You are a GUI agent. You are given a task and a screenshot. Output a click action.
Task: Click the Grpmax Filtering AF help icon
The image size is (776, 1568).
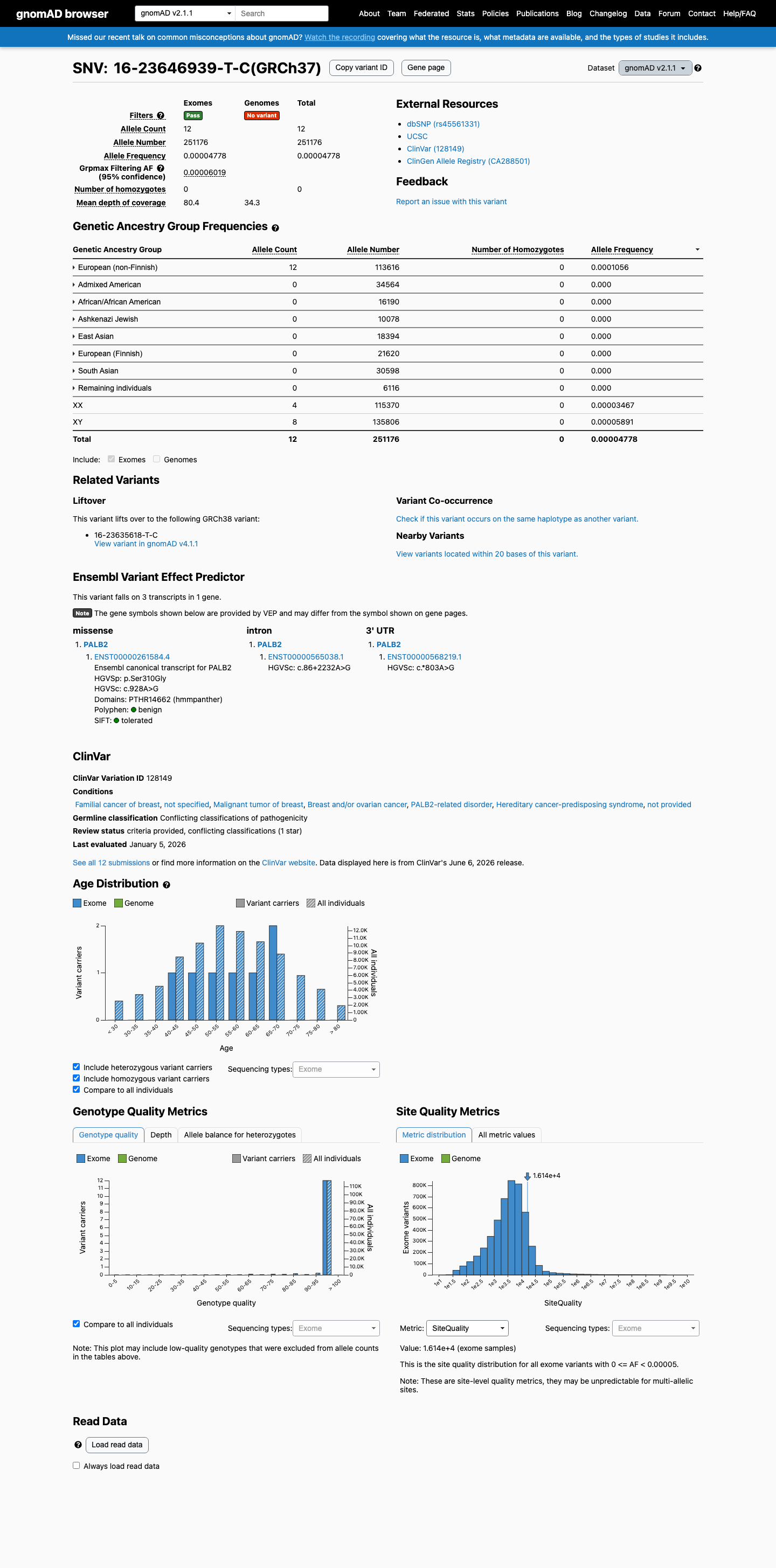click(x=161, y=168)
